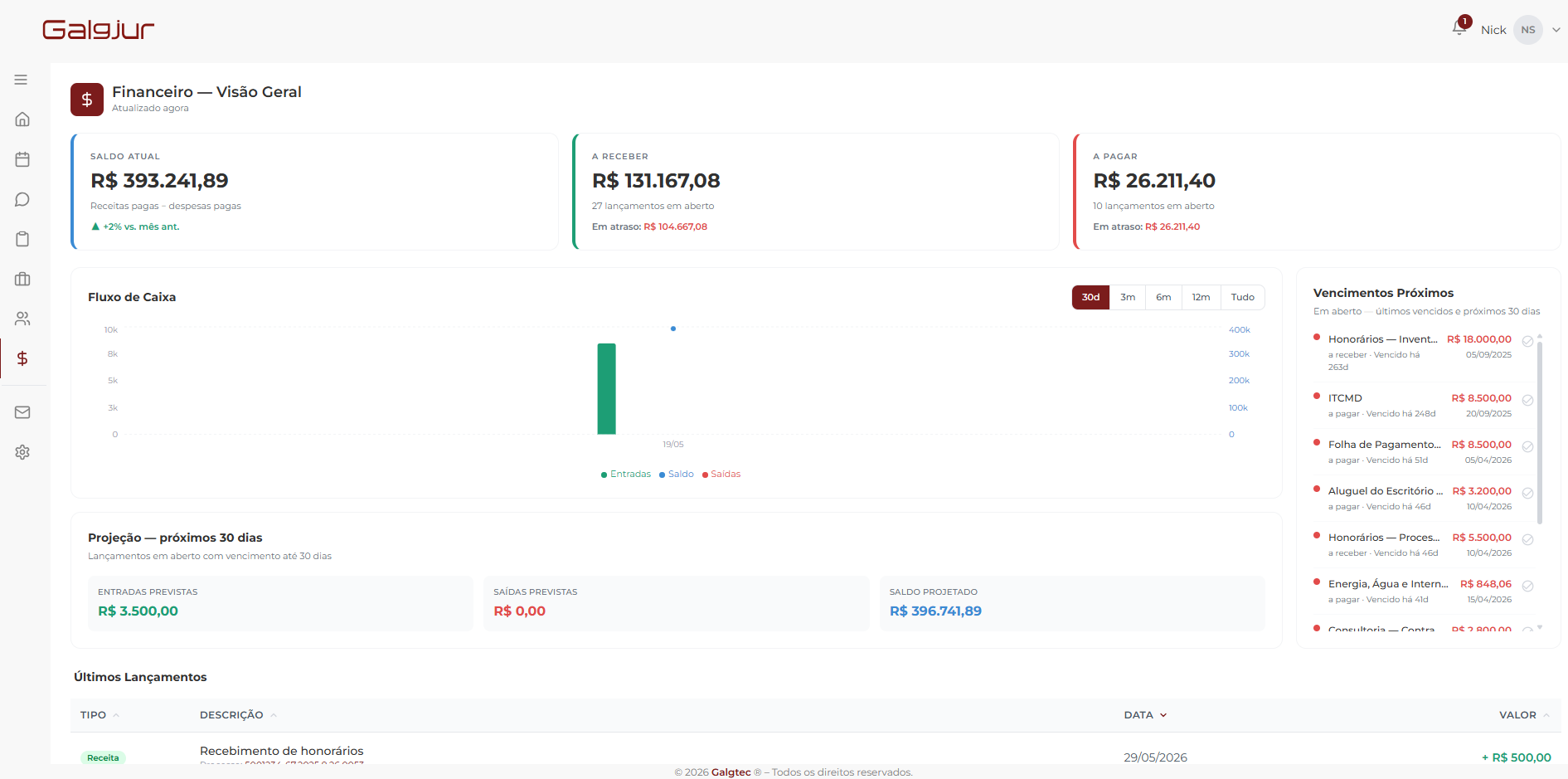Mark the Honorários Invent... R$ 18.000,00 item done
Screen dimensions: 1568x779
pos(1527,341)
